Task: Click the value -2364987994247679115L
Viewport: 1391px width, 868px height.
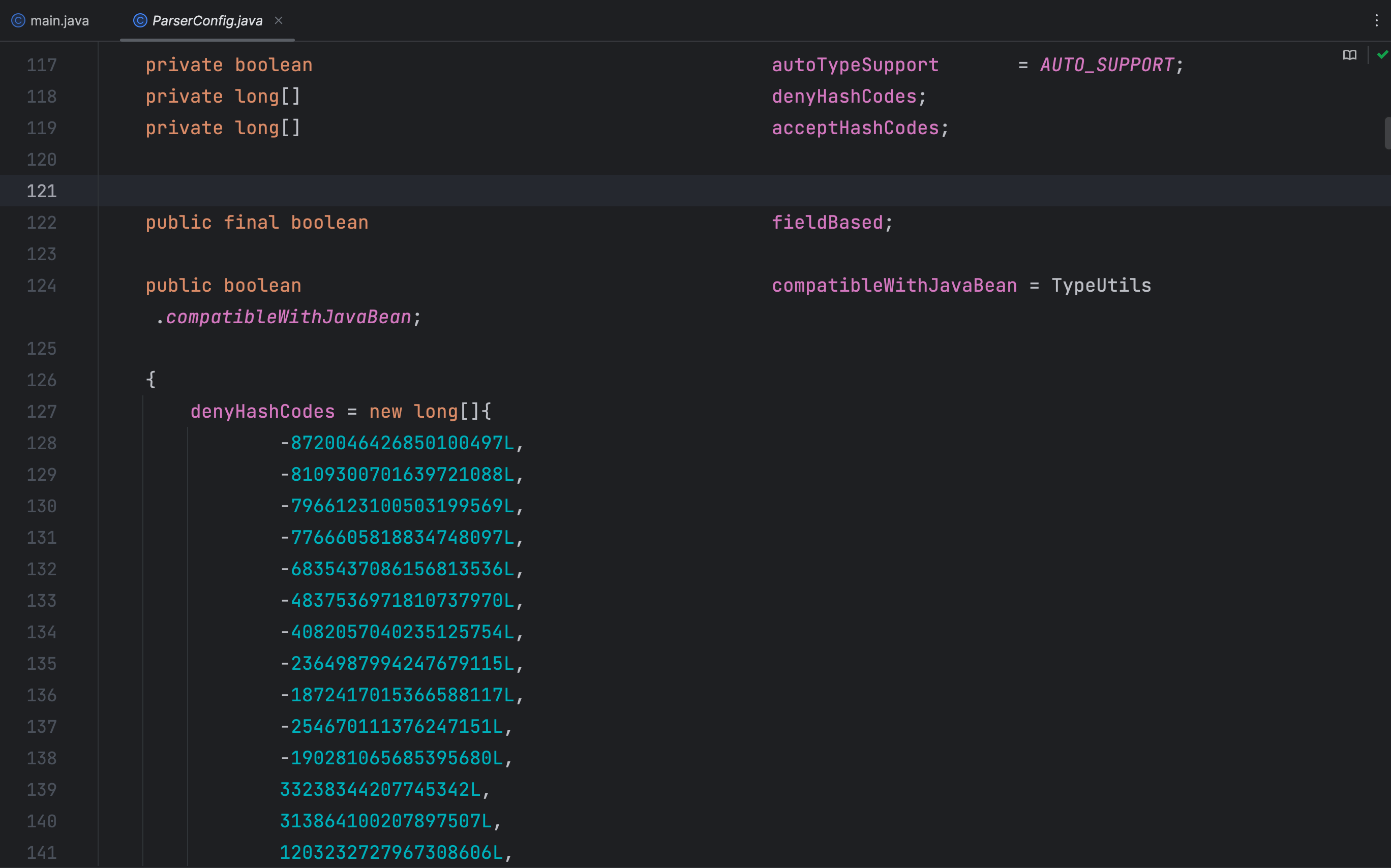Action: (398, 664)
